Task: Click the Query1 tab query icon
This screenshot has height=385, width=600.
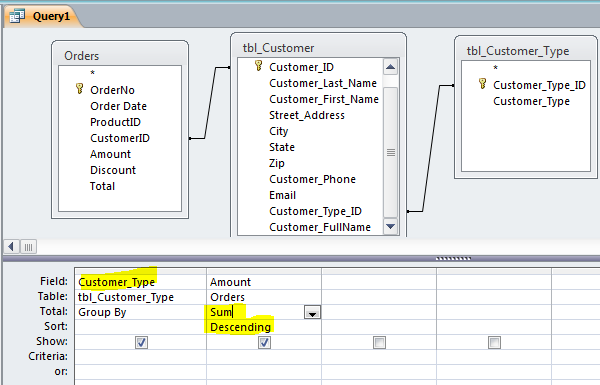Action: pyautogui.click(x=17, y=16)
